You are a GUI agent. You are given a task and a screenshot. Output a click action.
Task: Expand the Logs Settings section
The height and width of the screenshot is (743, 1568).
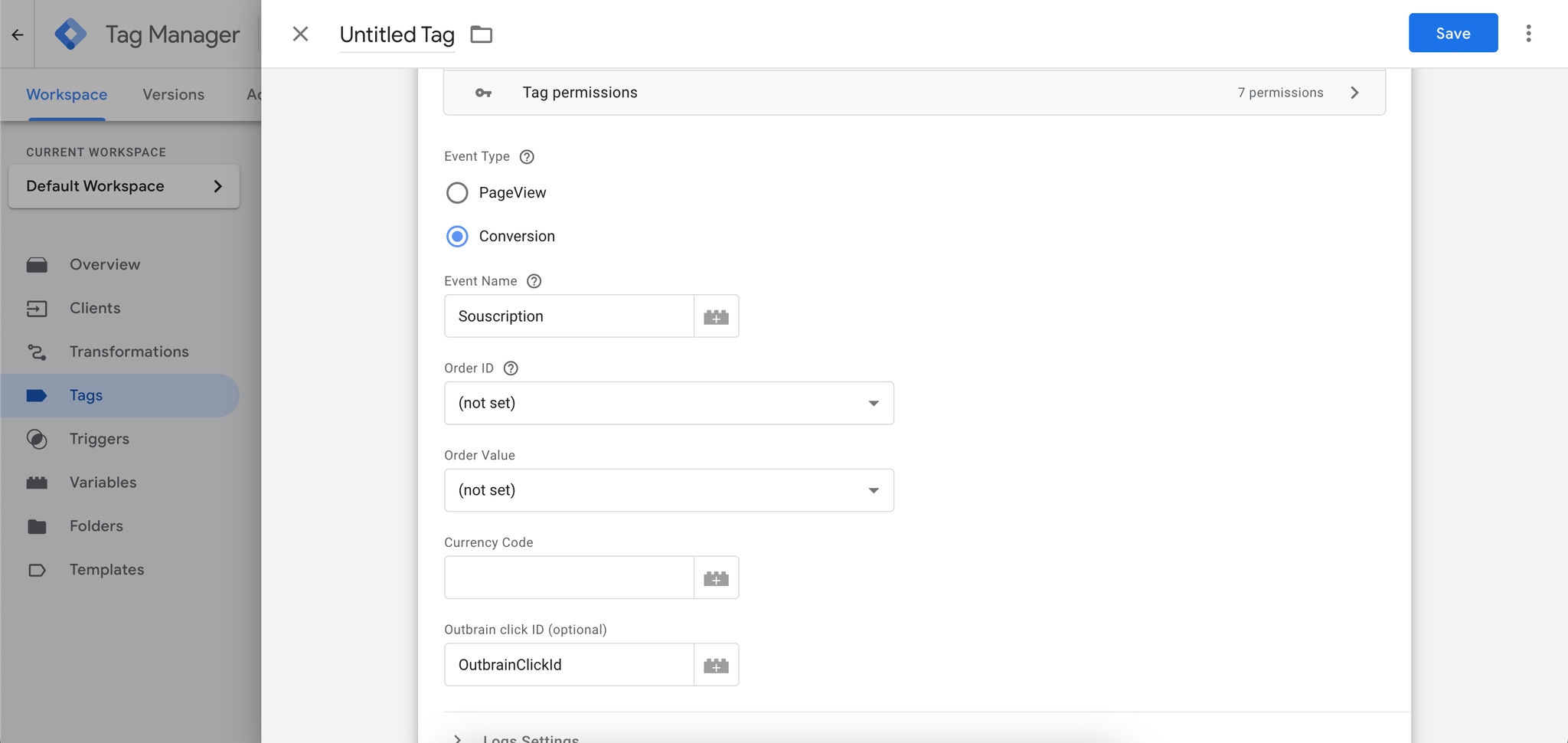pyautogui.click(x=458, y=737)
